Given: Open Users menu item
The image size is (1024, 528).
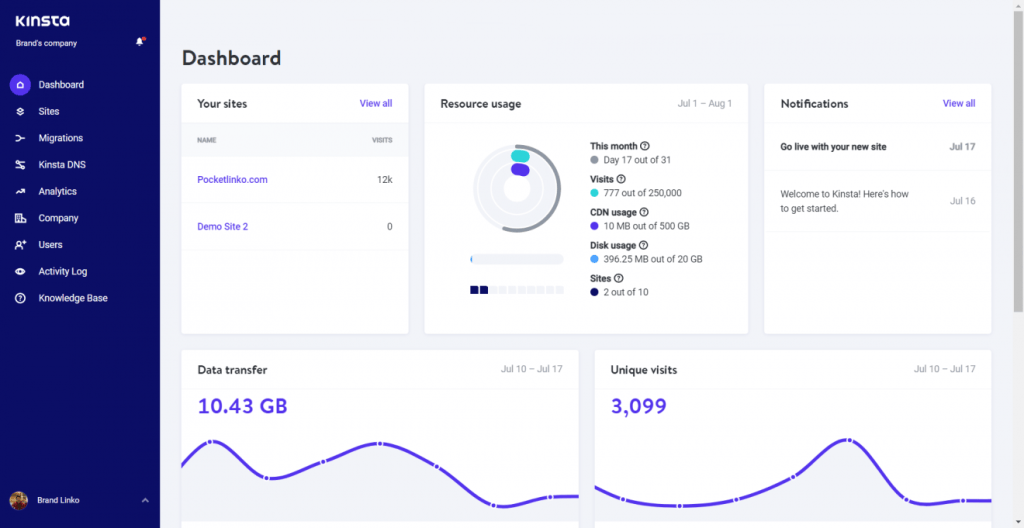Looking at the screenshot, I should point(50,244).
